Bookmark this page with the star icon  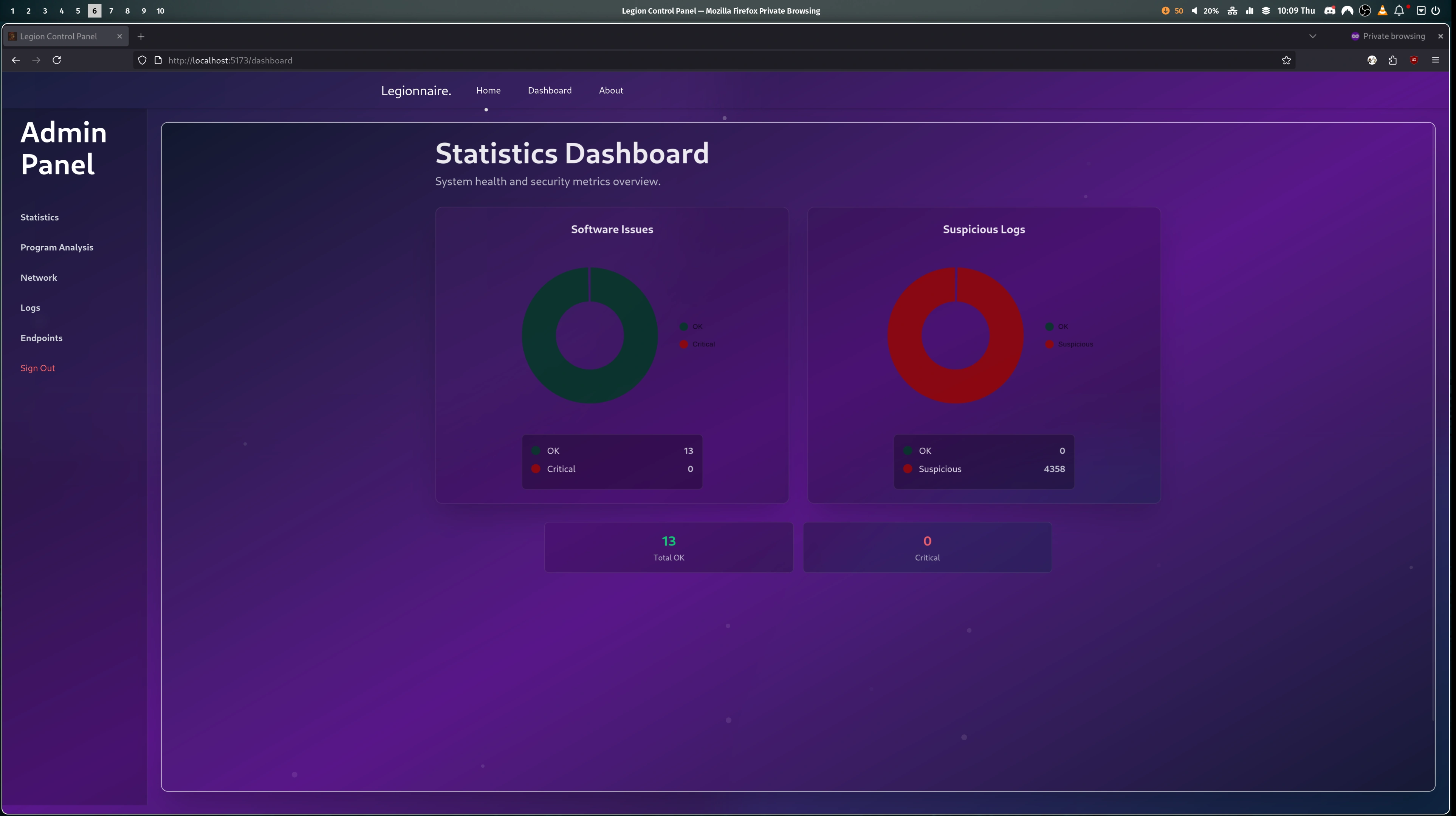1286,60
